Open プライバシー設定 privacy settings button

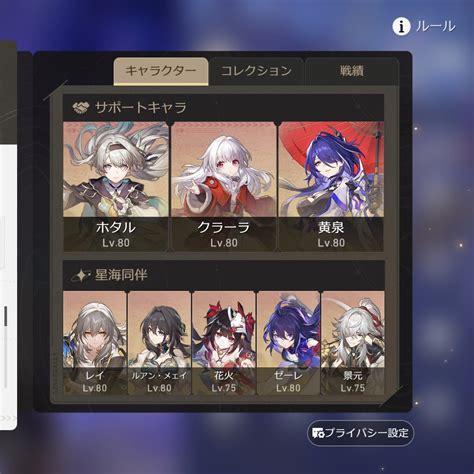(360, 433)
